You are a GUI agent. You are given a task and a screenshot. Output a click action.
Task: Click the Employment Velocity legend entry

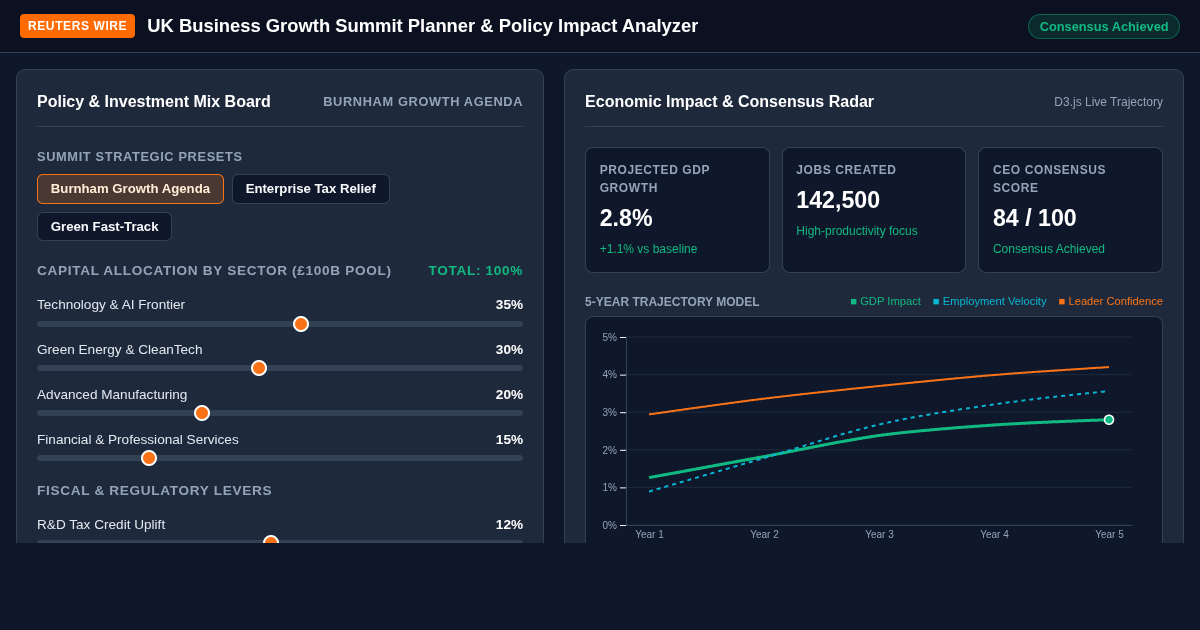pos(989,301)
